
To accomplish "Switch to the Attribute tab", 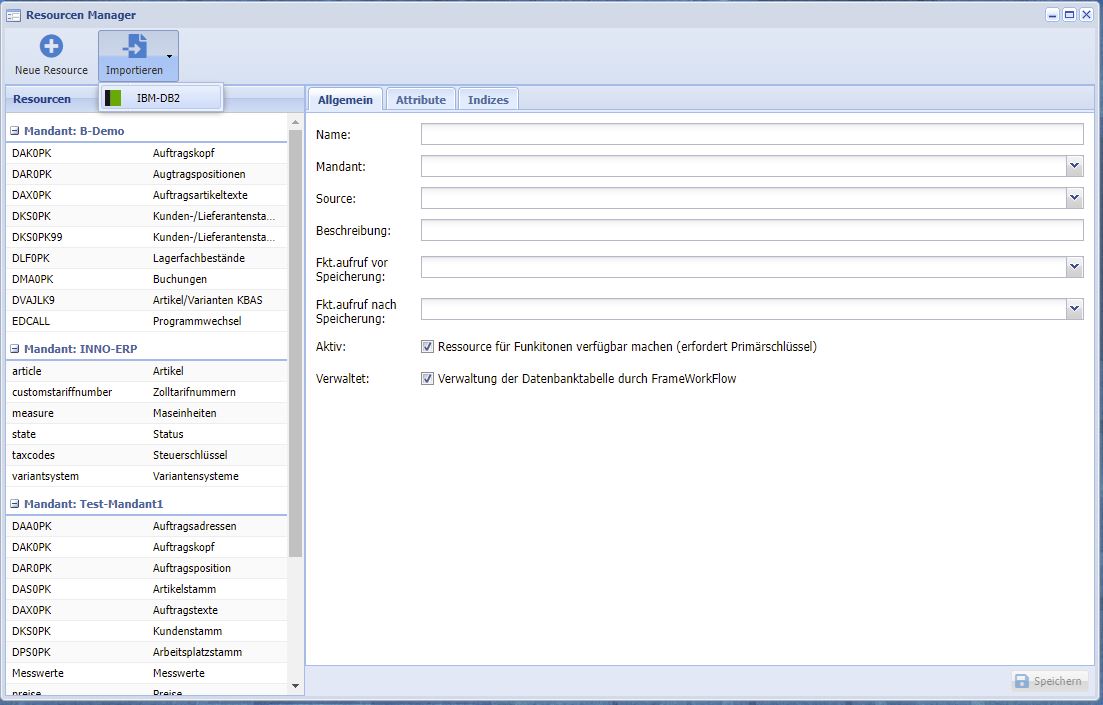I will pyautogui.click(x=420, y=100).
